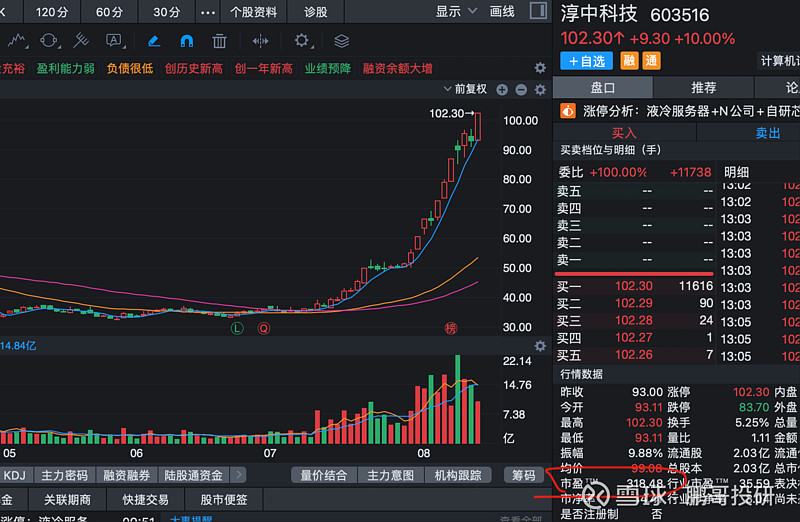Expand the 前复权 adjustment dropdown
Image resolution: width=800 pixels, height=522 pixels.
[465, 89]
